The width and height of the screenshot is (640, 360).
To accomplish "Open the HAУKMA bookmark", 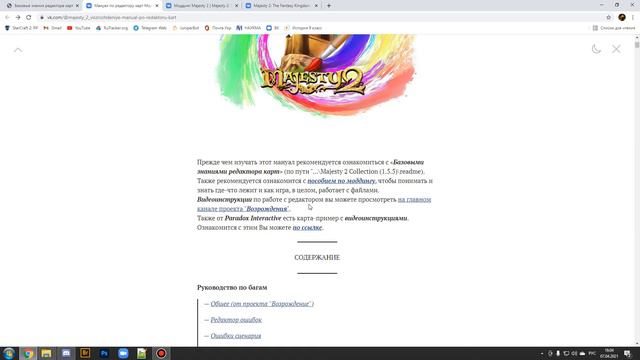I will 249,28.
